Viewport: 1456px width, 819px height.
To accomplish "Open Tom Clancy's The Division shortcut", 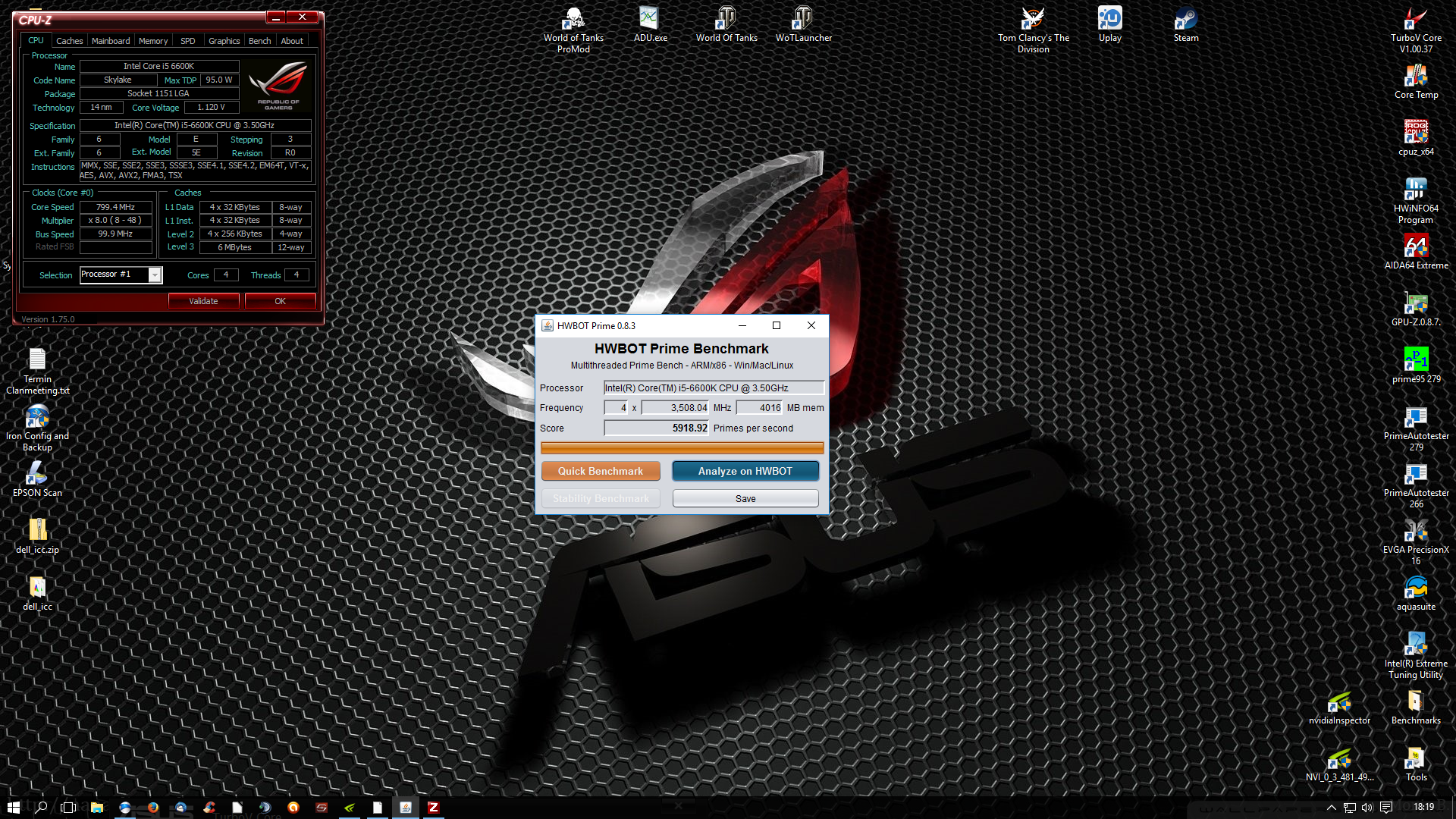I will tap(1033, 30).
